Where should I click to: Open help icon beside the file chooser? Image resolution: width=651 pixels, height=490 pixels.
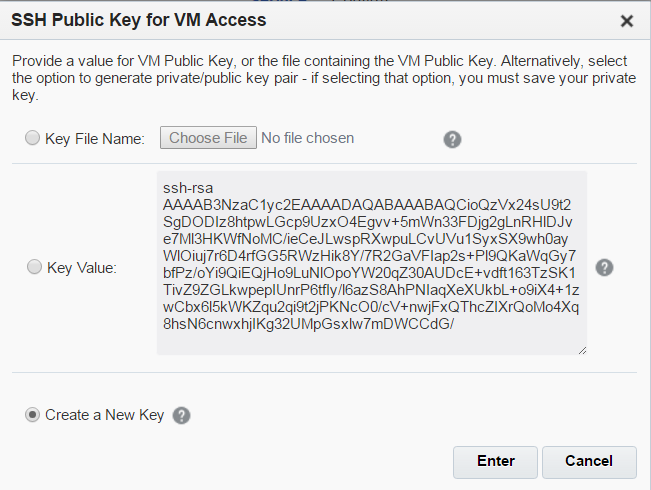tap(452, 139)
